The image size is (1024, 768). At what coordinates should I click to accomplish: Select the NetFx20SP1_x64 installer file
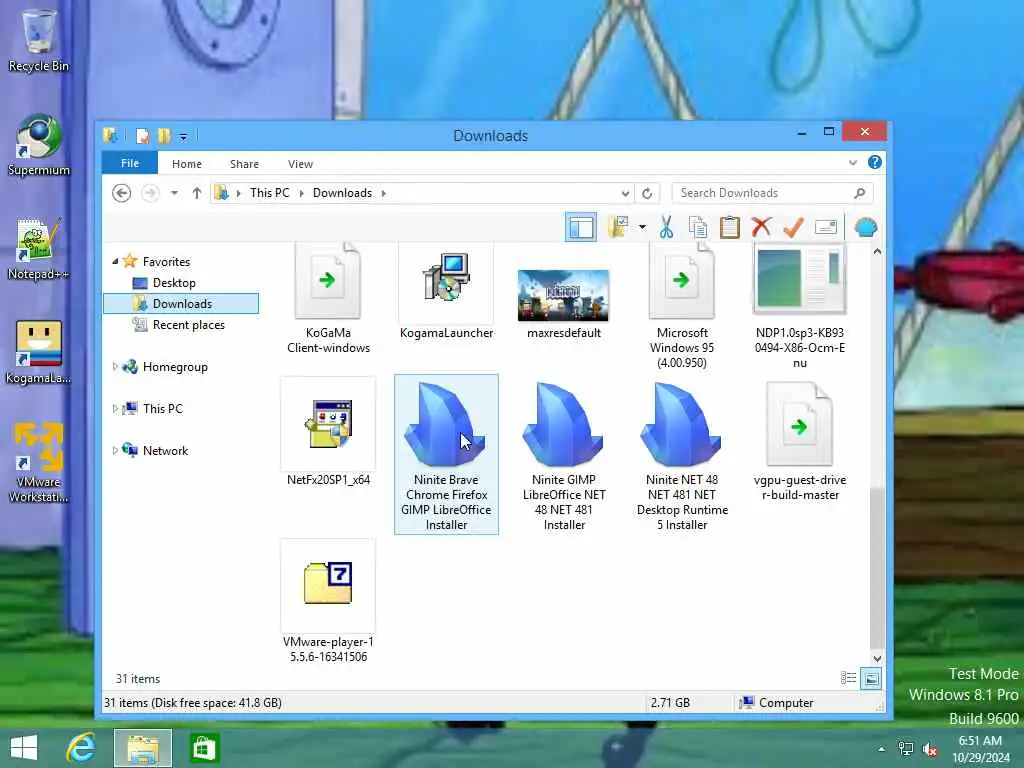tap(328, 432)
